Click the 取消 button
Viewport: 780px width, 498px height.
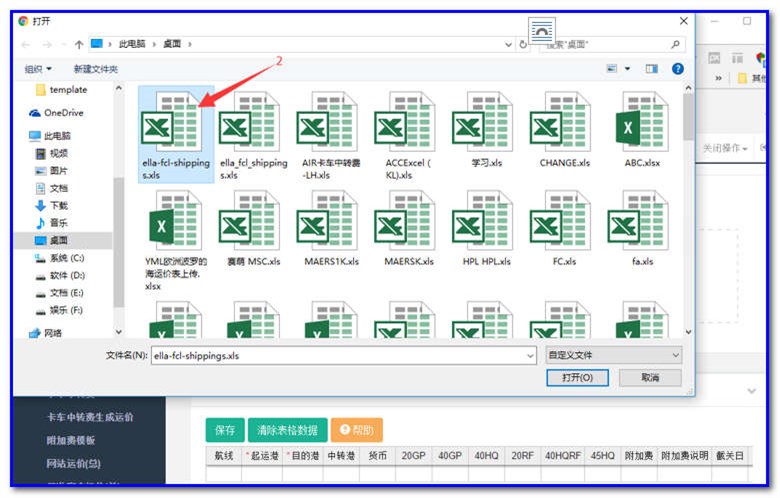(x=650, y=378)
